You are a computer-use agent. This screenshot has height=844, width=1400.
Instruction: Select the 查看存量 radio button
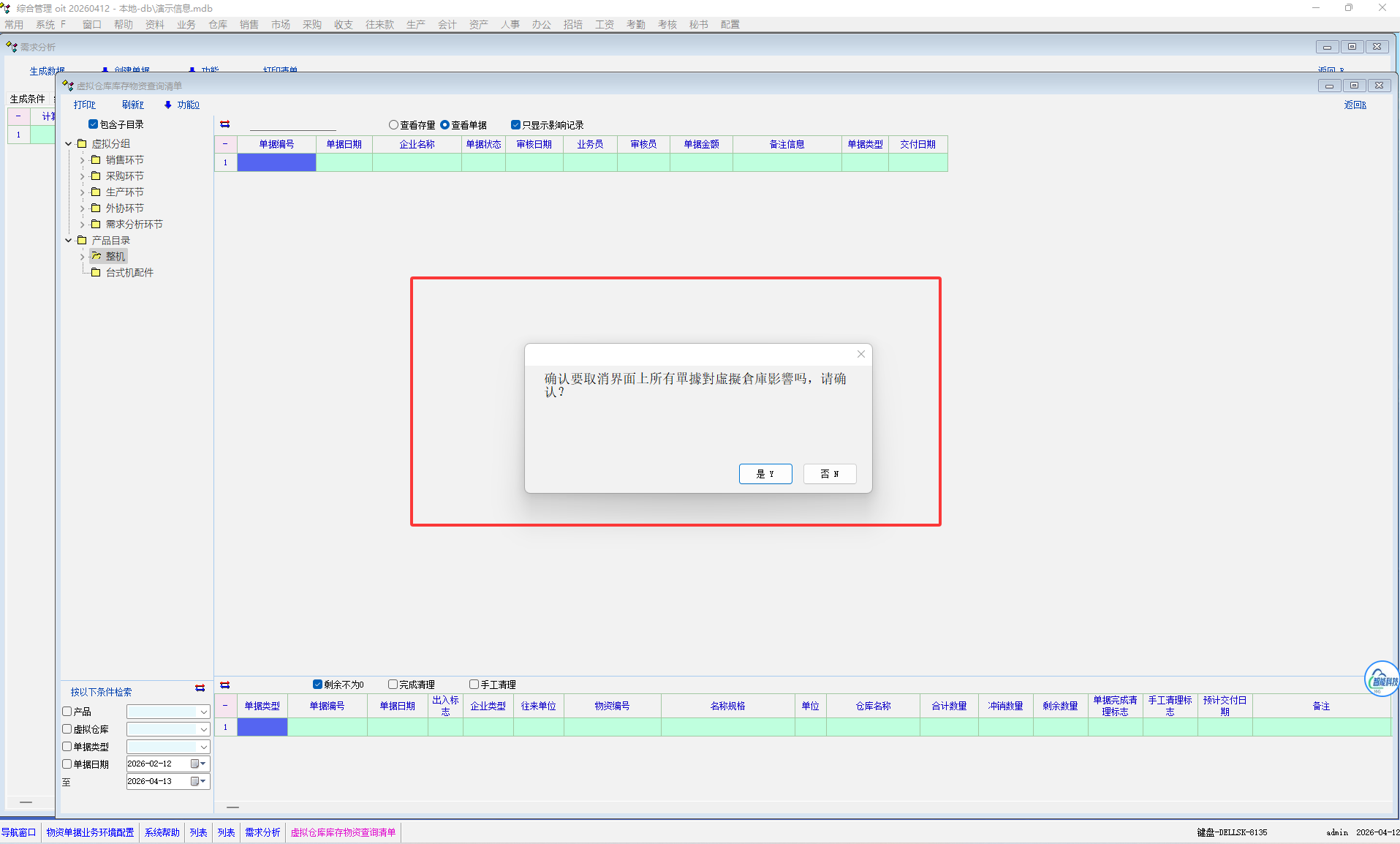tap(393, 125)
